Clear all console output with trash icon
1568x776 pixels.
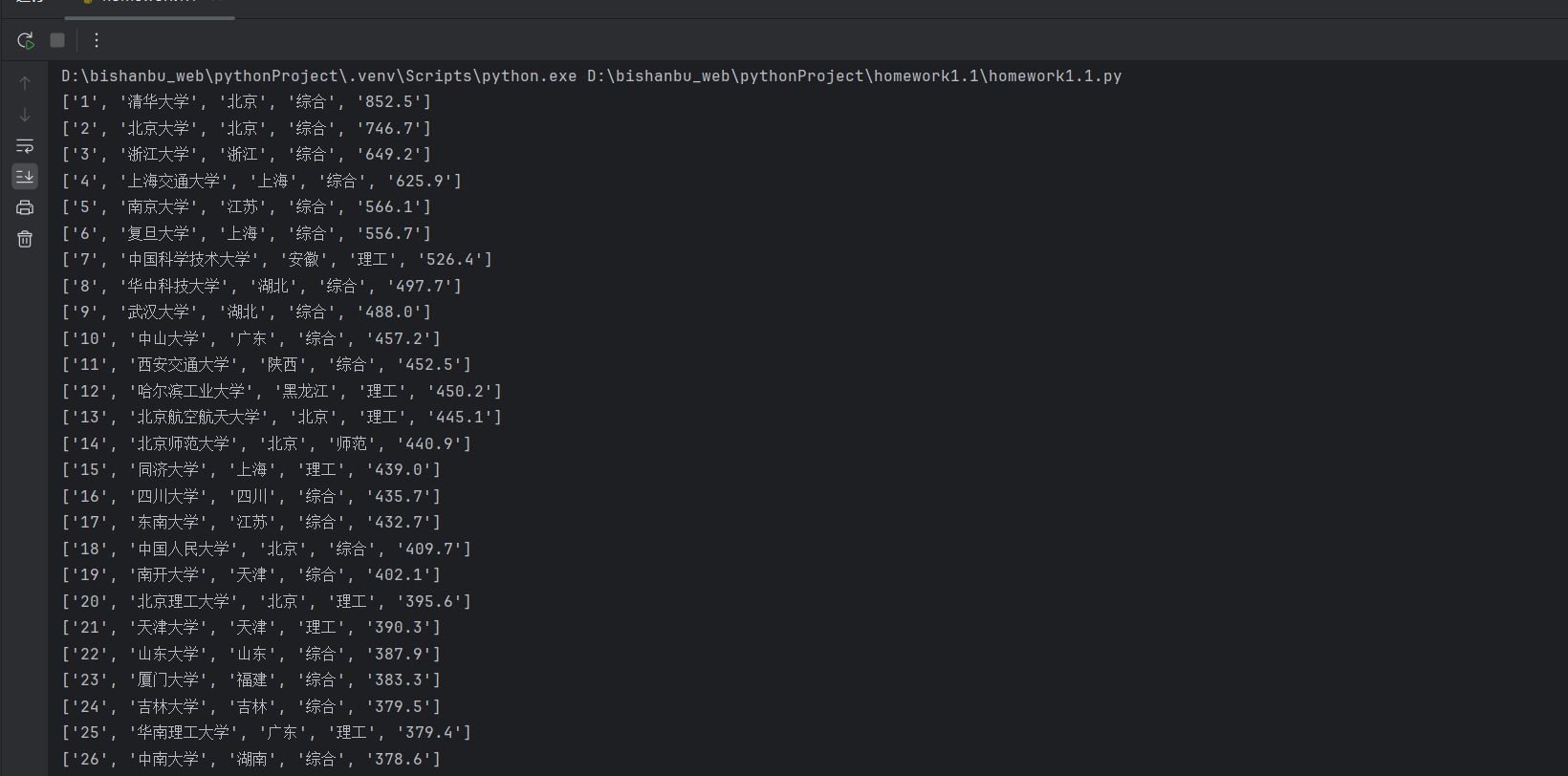tap(25, 239)
